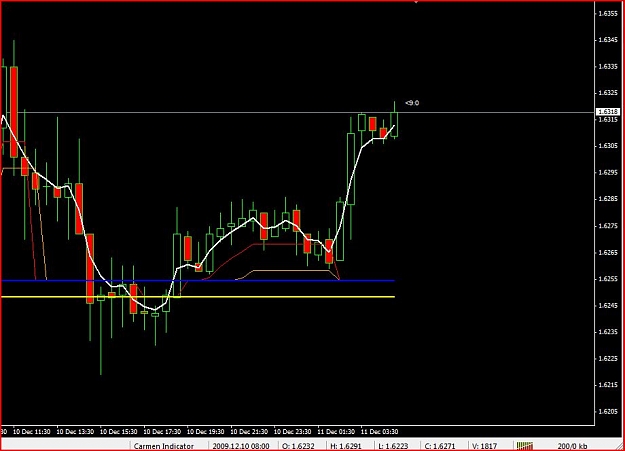
Task: Click the 1.6235 price scale label
Action: click(x=609, y=332)
